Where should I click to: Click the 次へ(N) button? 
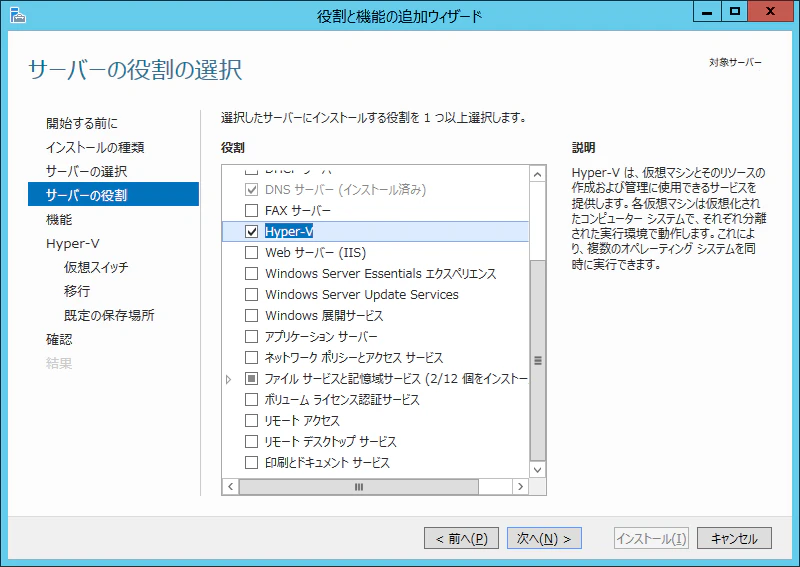pos(544,538)
